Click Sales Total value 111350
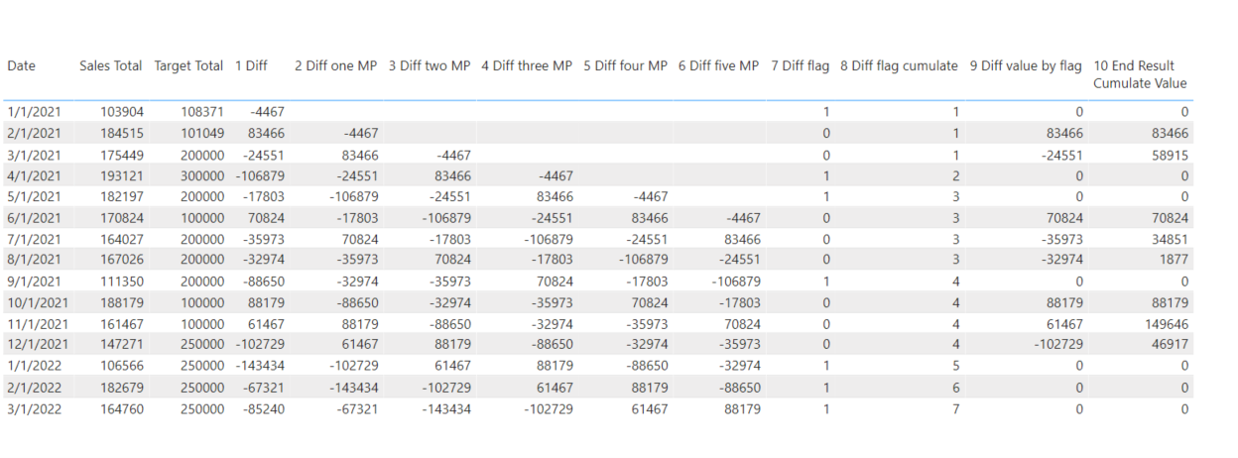This screenshot has width=1238, height=458. 121,281
